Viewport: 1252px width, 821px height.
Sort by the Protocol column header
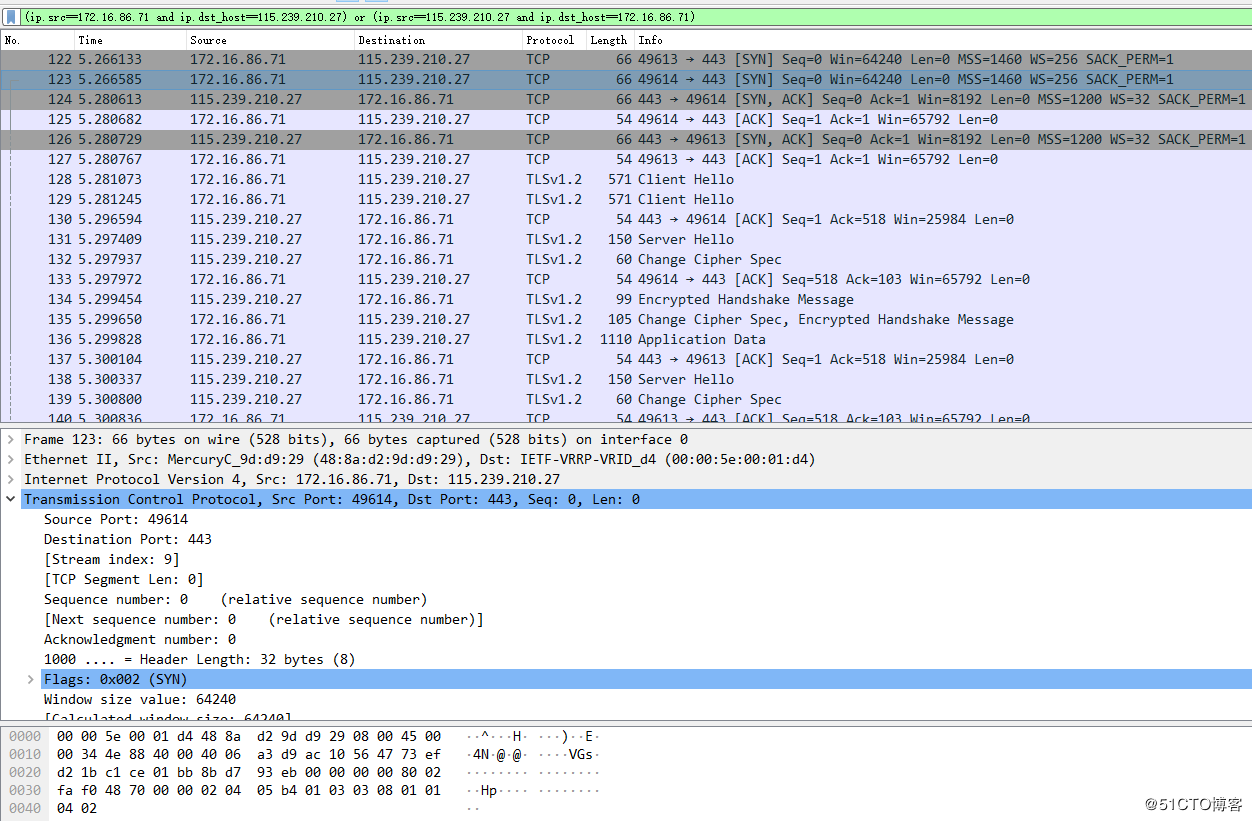(x=550, y=40)
